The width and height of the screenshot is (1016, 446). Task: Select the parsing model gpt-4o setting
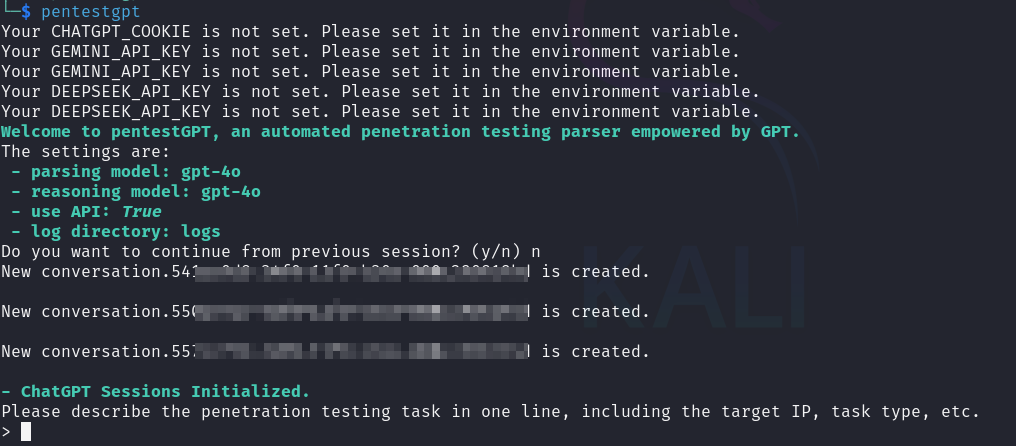[x=126, y=172]
